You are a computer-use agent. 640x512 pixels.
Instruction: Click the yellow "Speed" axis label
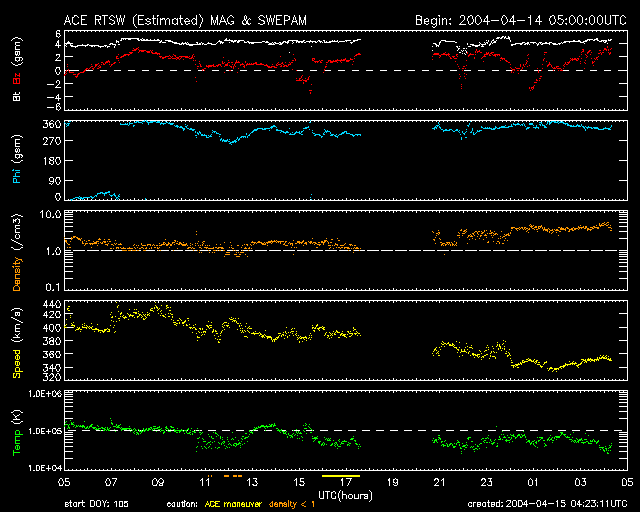pyautogui.click(x=17, y=363)
